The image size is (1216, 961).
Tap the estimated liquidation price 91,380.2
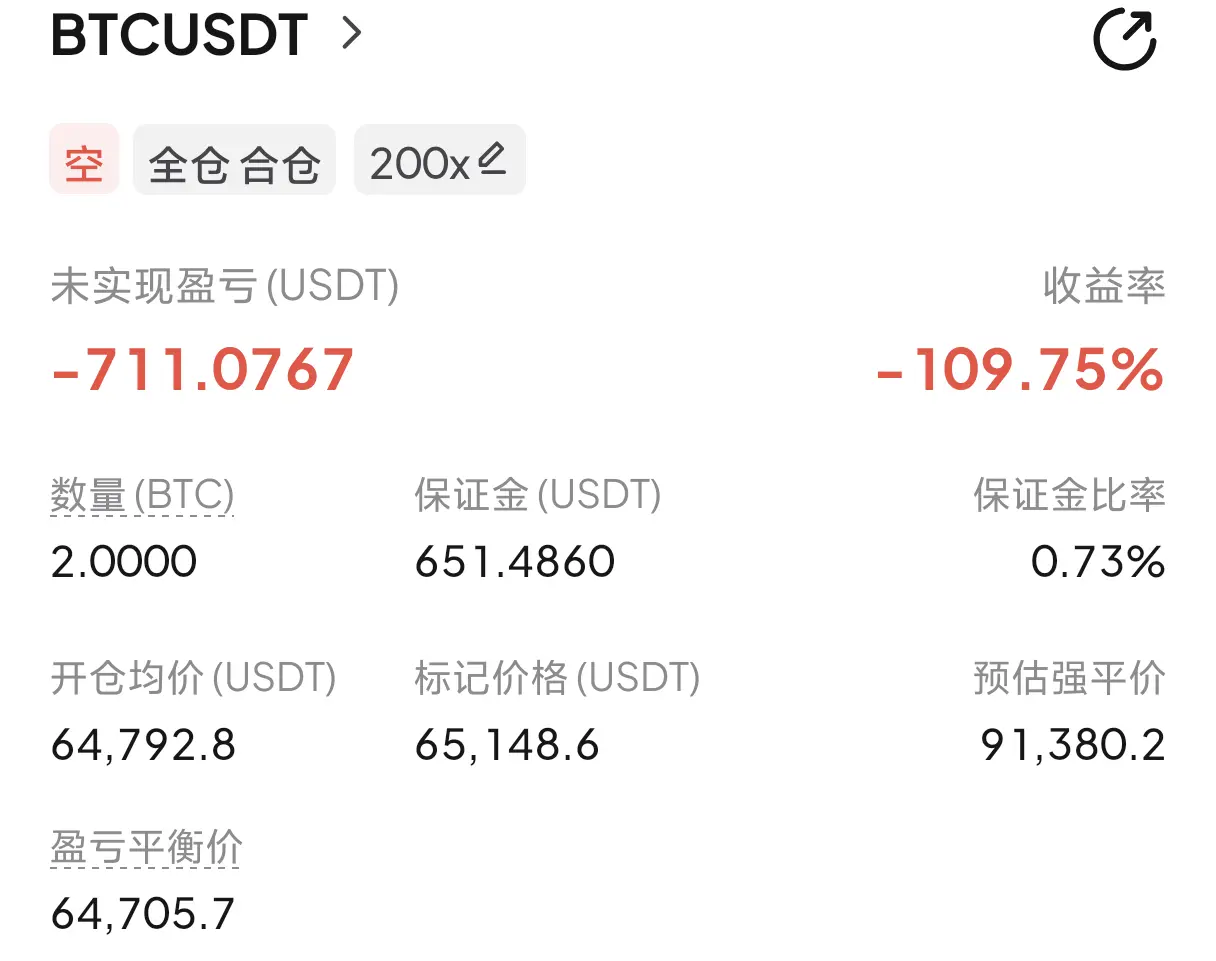tap(1073, 745)
